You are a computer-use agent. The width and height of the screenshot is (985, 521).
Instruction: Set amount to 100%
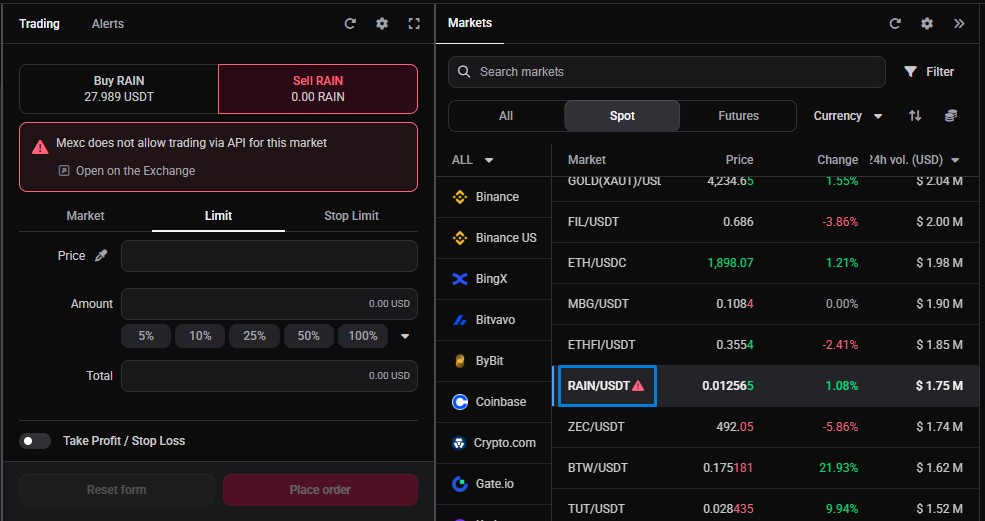tap(363, 336)
